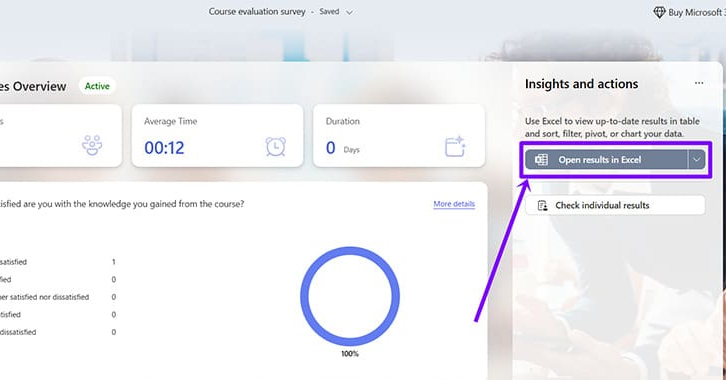Viewport: 726px width, 380px height.
Task: Select the Average Time 00:12 card
Action: point(217,136)
